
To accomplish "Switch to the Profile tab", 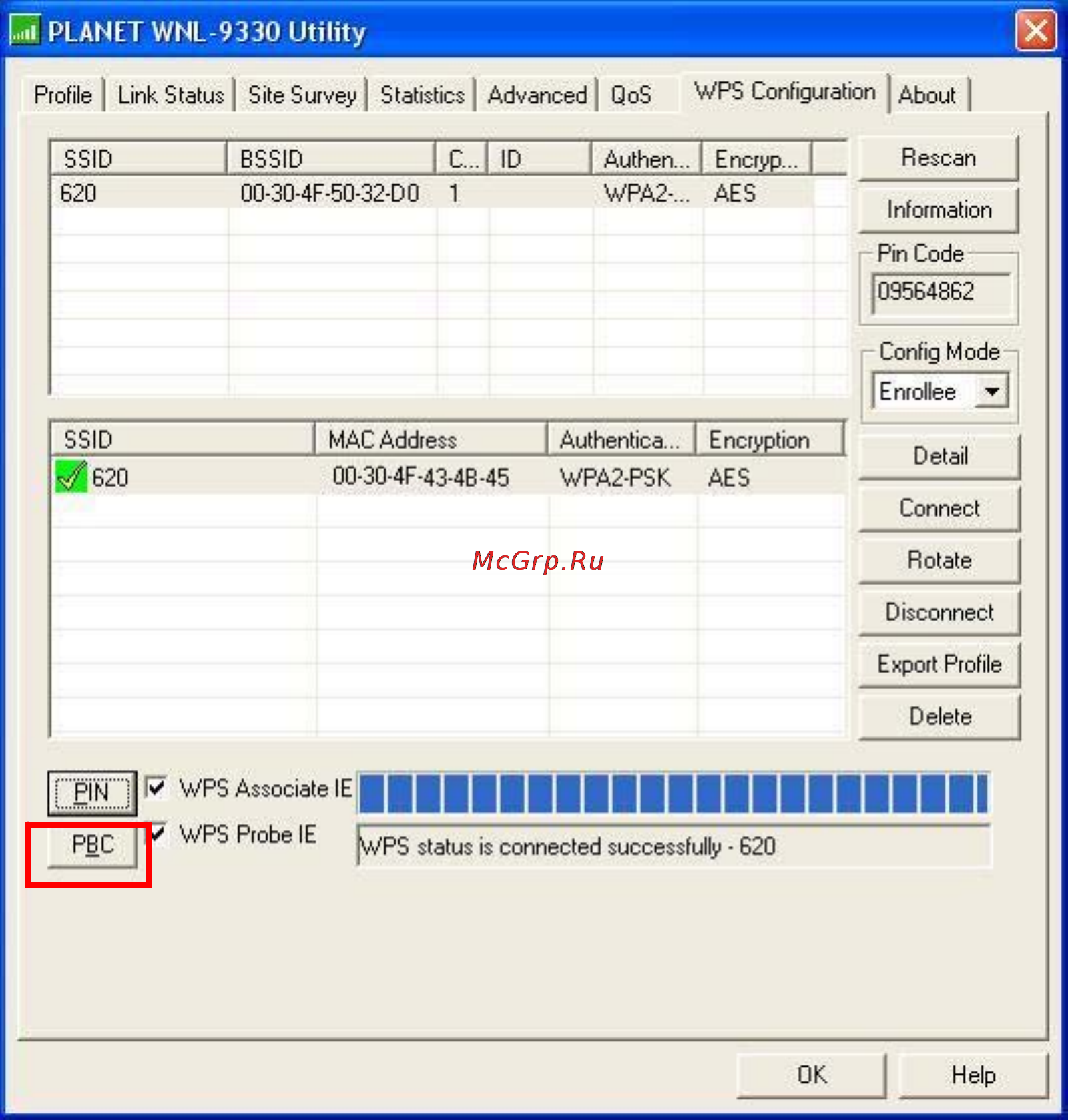I will click(x=63, y=95).
